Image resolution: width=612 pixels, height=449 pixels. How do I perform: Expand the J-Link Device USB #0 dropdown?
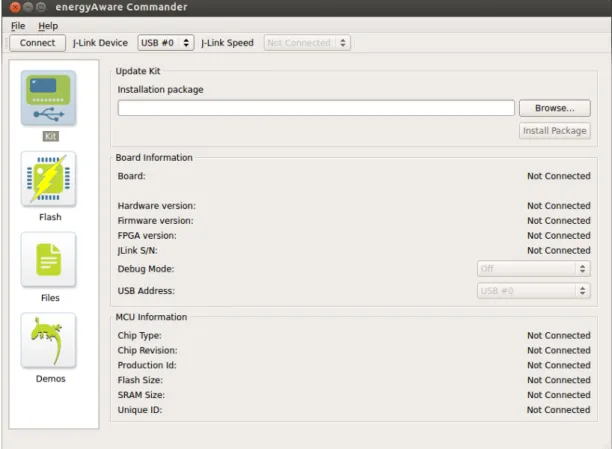165,43
